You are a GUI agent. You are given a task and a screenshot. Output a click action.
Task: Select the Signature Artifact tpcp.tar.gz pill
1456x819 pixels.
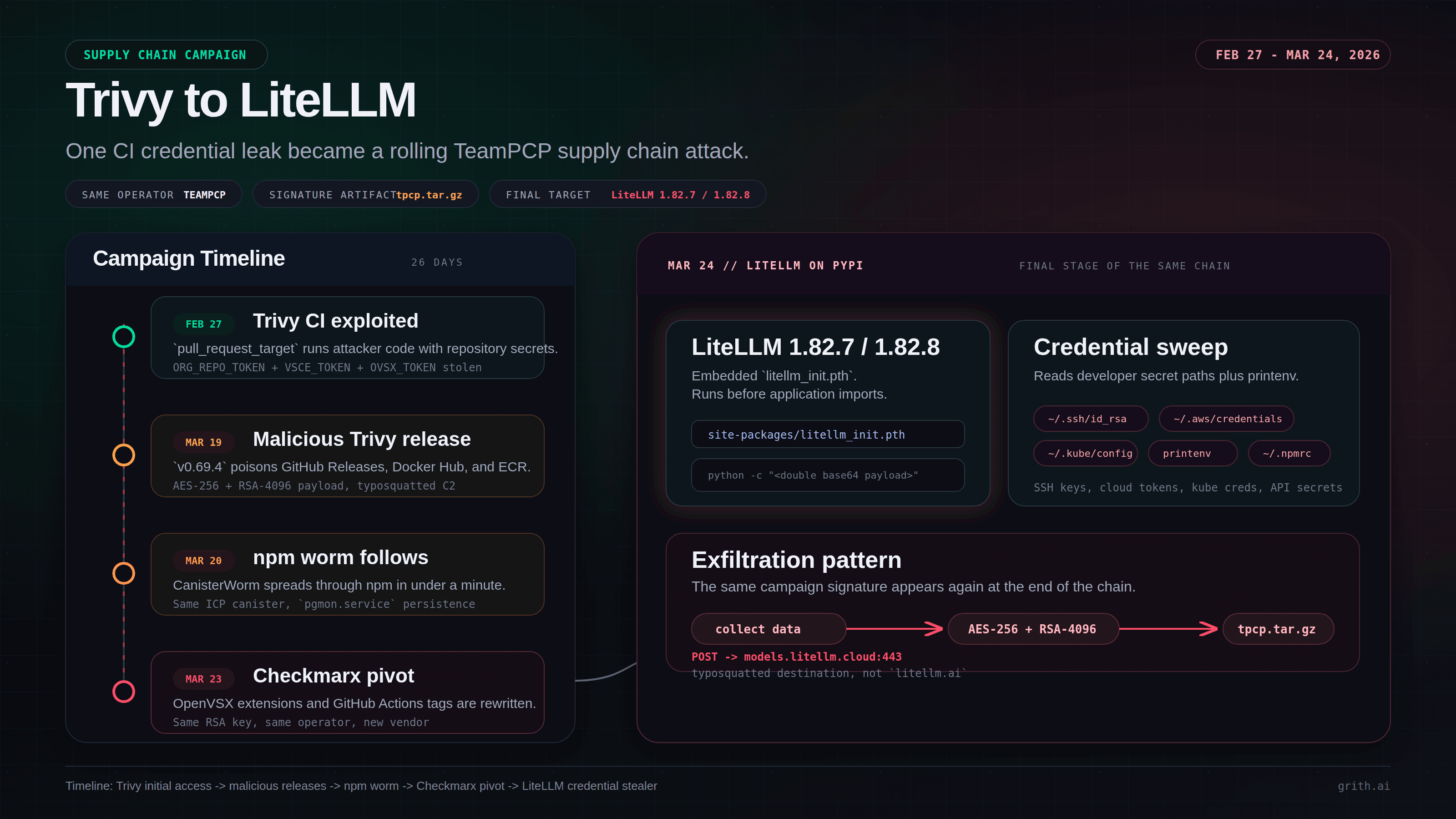point(365,194)
